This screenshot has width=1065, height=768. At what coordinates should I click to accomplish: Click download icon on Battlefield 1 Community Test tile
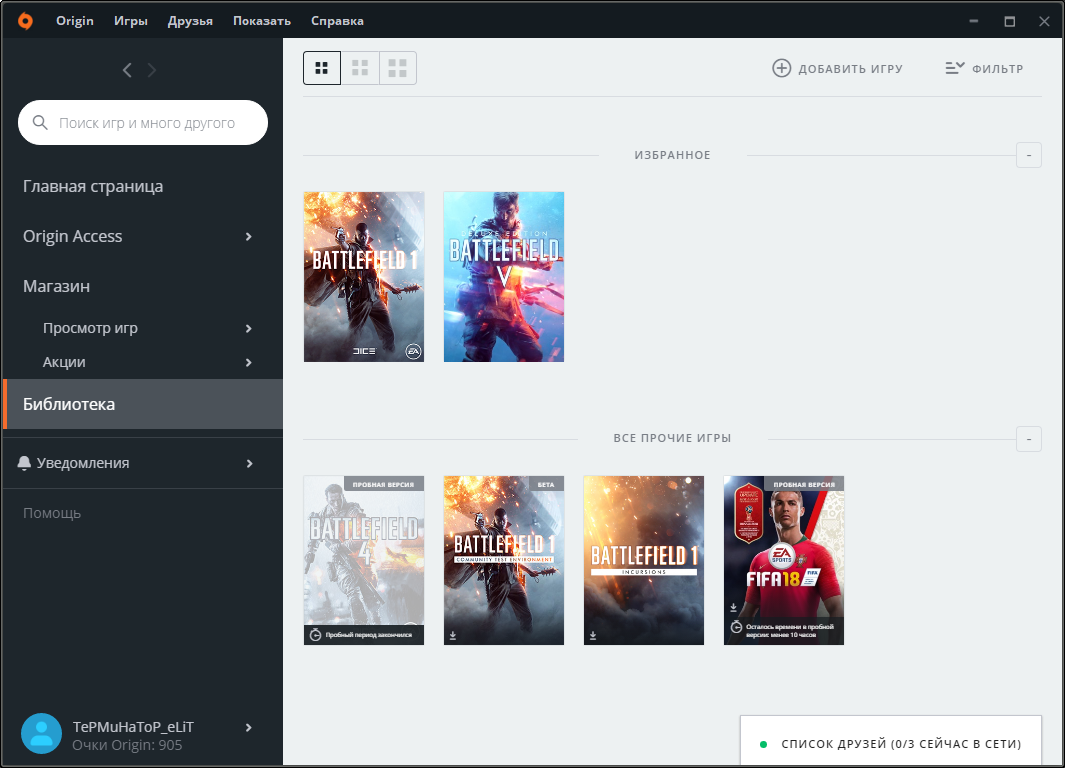click(x=453, y=636)
